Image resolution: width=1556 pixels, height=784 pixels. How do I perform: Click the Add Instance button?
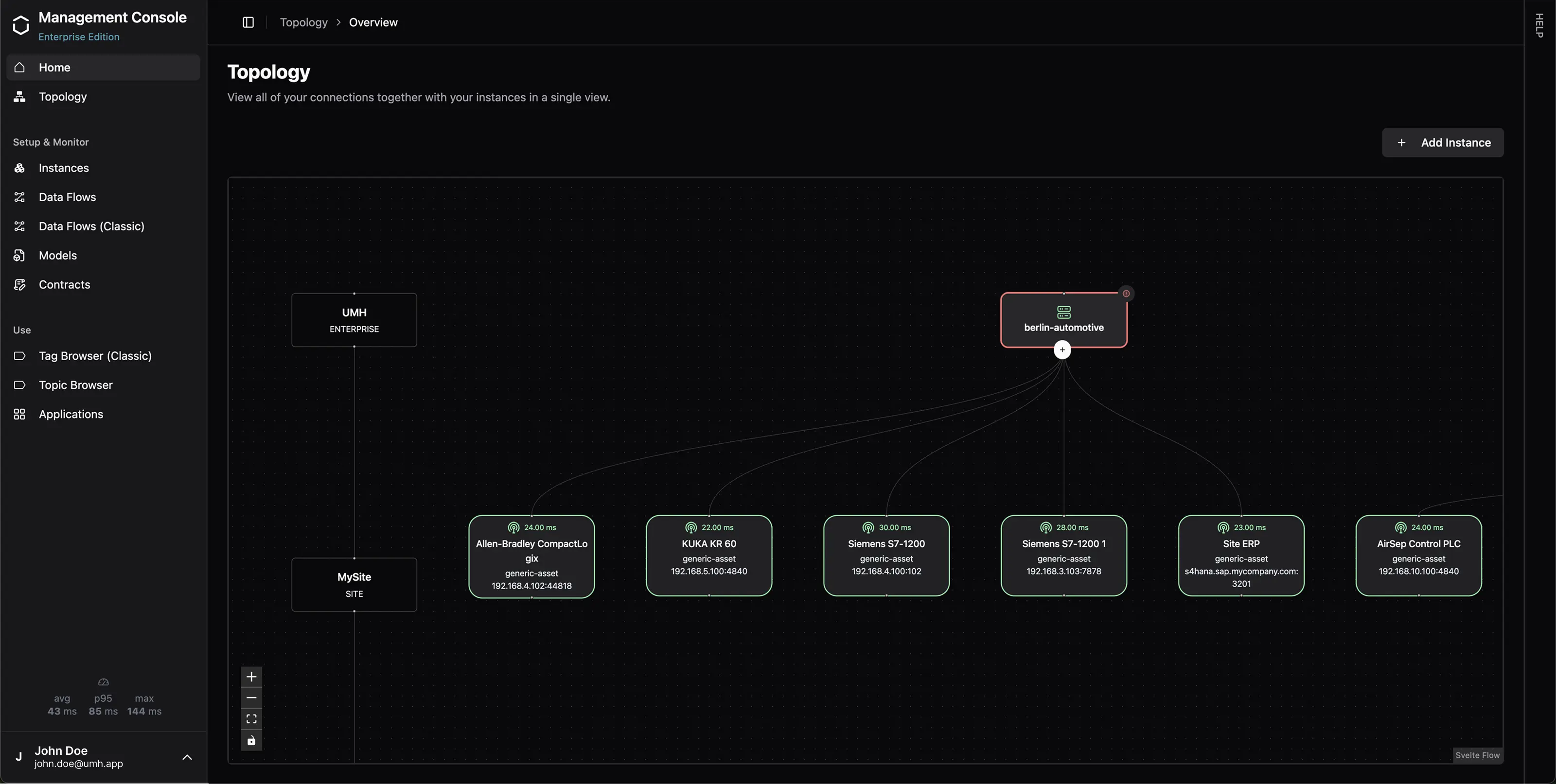pos(1442,142)
